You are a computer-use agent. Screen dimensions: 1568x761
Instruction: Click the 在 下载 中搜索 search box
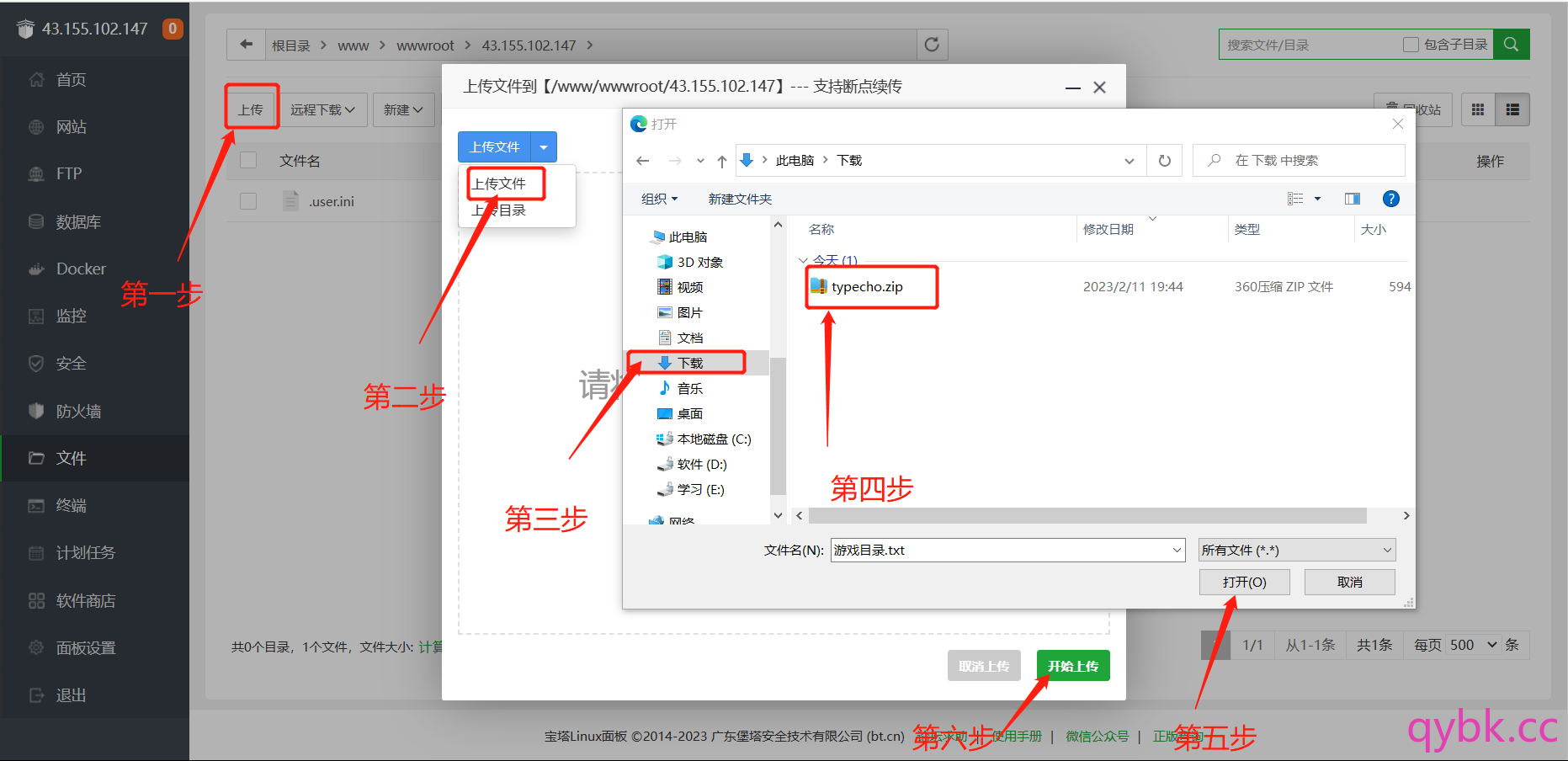coord(1299,160)
